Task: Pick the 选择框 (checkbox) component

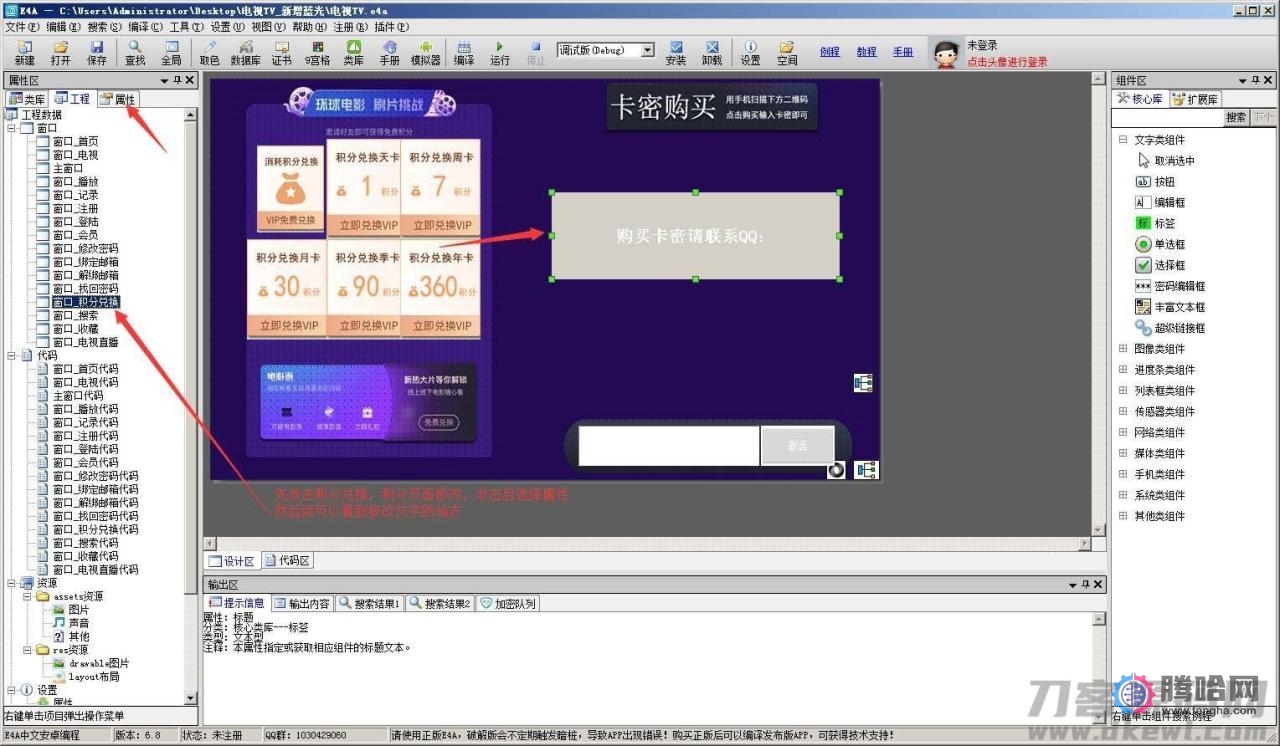Action: tap(1160, 265)
